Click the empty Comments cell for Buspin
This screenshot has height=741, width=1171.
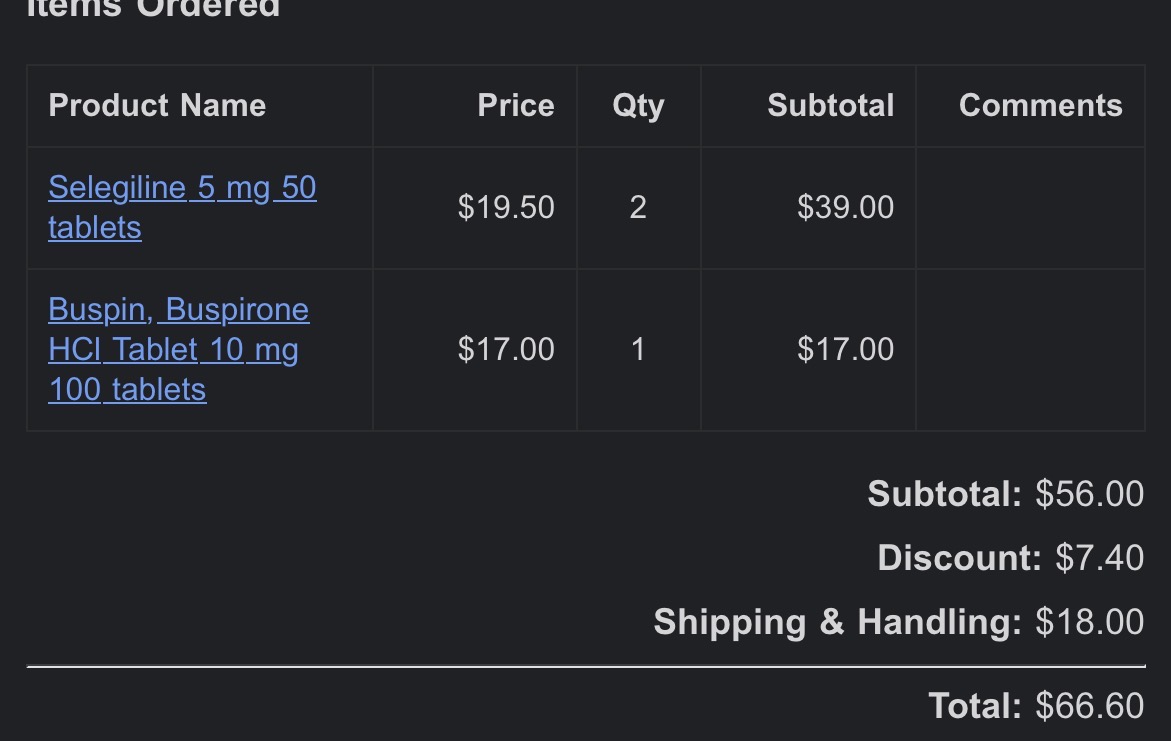(x=1031, y=350)
